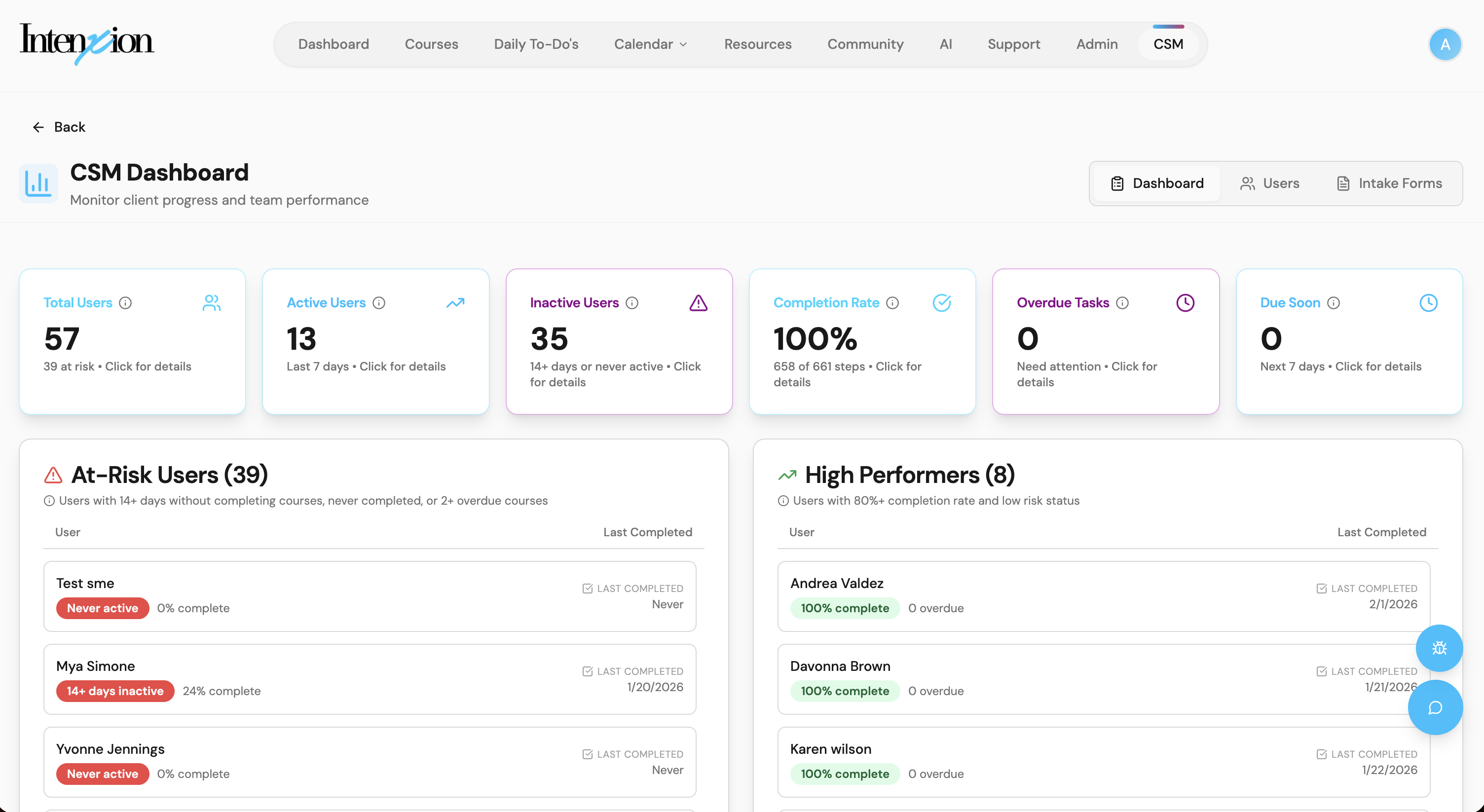Open the user avatar A menu
Screen dimensions: 1484x812
coord(1445,44)
